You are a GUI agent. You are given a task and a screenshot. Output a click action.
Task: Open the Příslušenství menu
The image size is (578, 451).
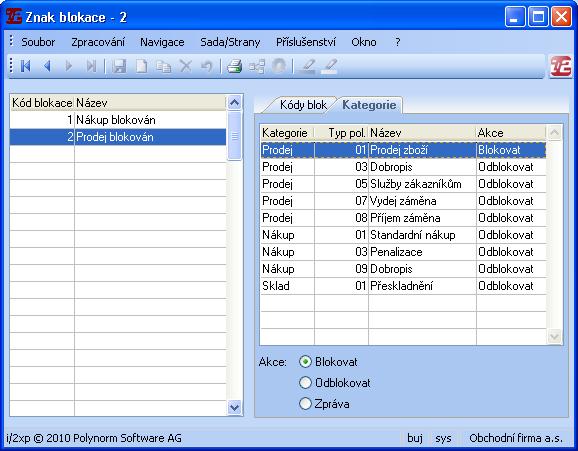point(306,42)
